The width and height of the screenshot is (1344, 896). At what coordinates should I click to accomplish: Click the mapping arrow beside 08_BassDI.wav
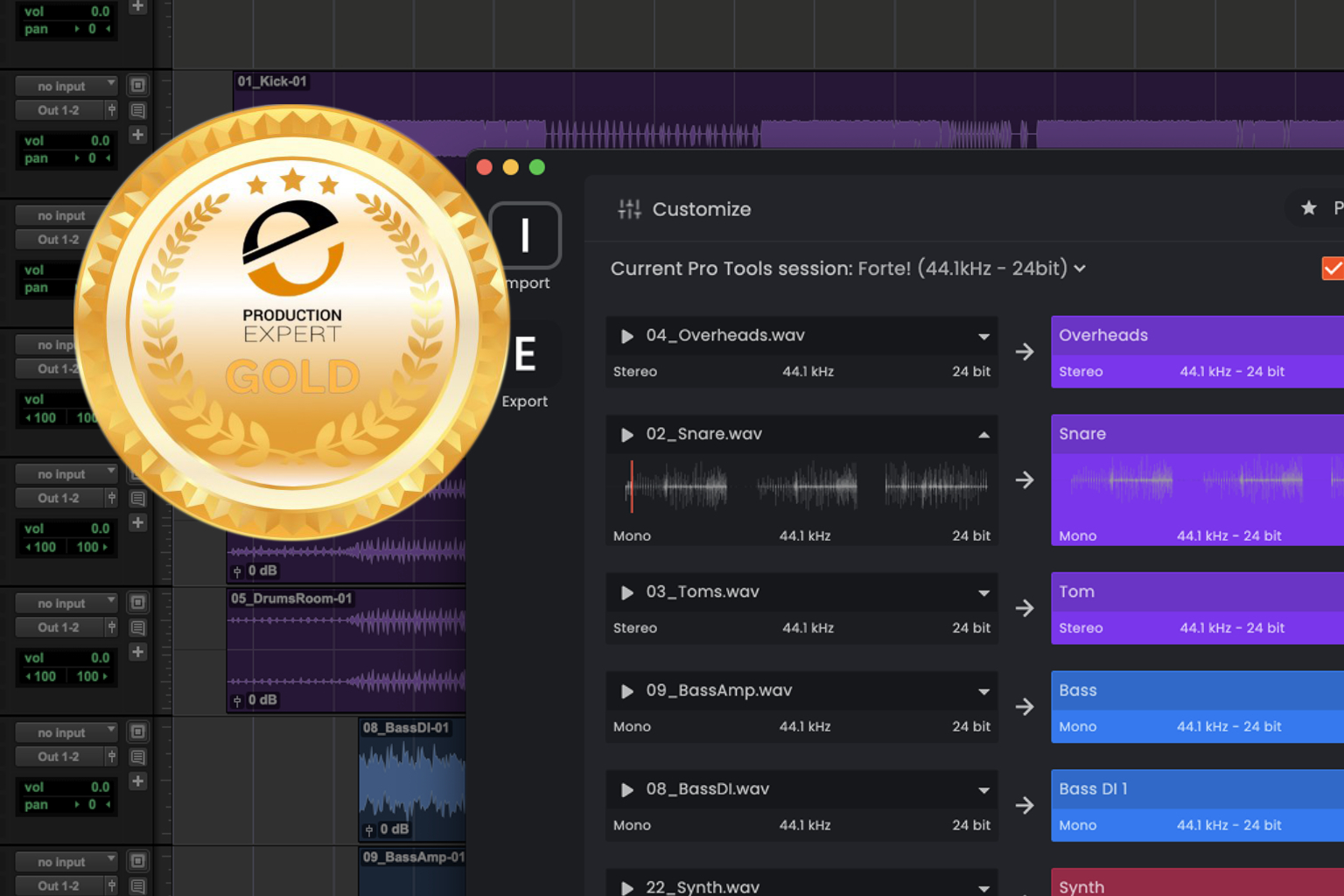1025,805
